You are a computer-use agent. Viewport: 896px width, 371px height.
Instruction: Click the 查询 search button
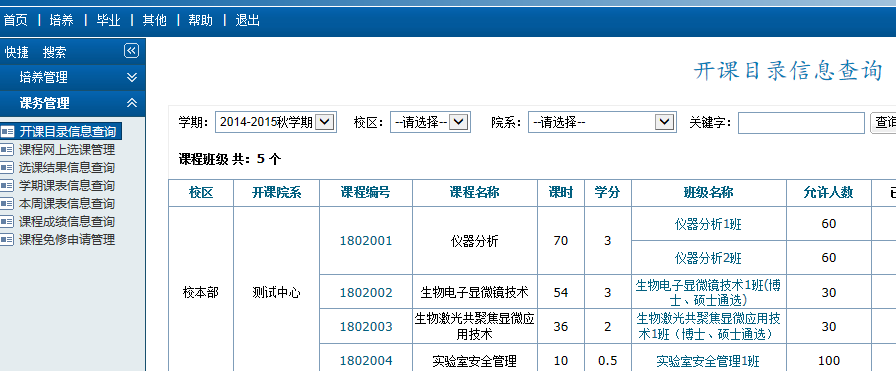(883, 122)
